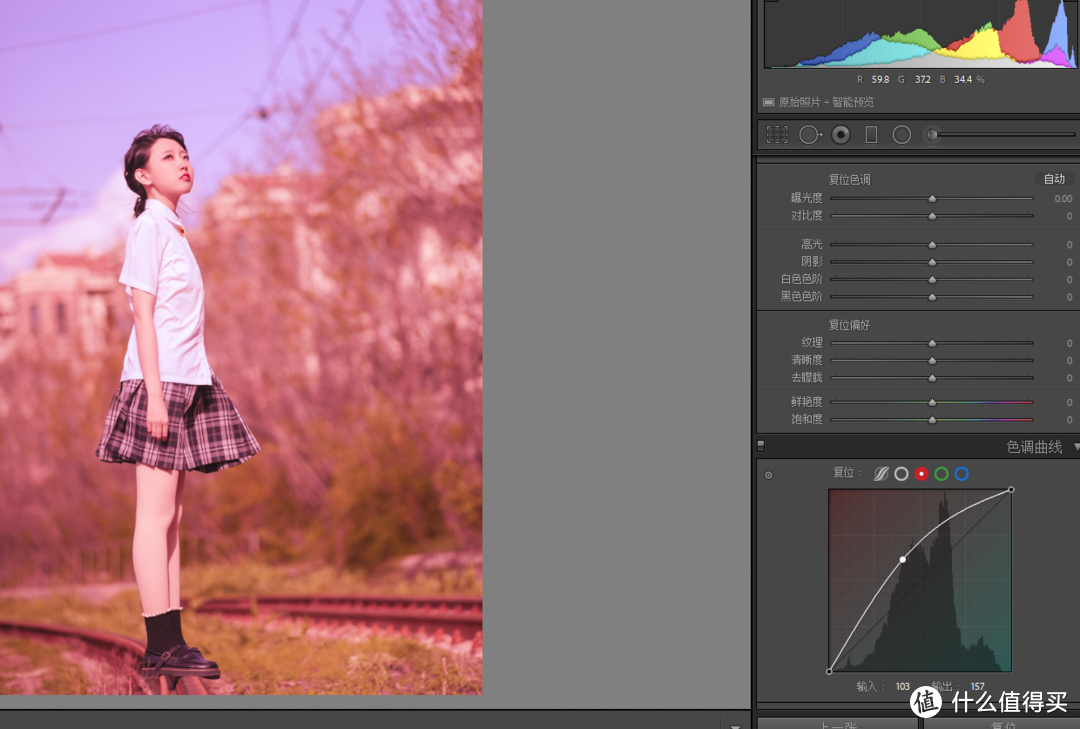Open the toolbar options triangle below preview
Viewport: 1080px width, 729px height.
pyautogui.click(x=735, y=726)
